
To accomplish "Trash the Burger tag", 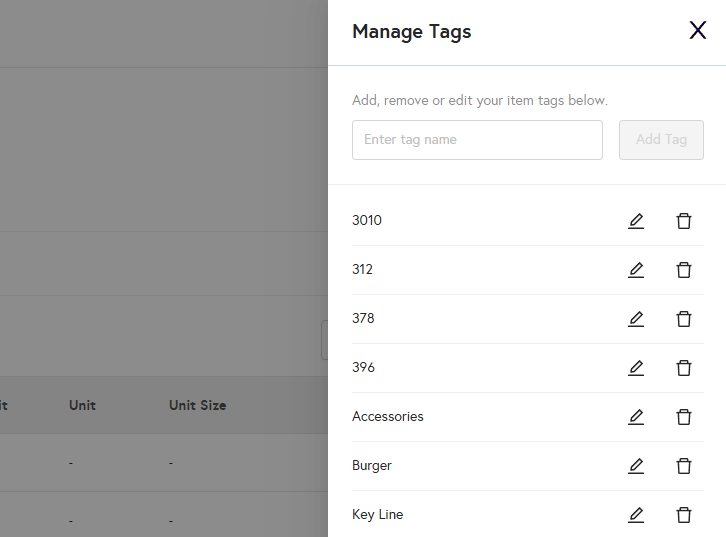I will (x=684, y=466).
